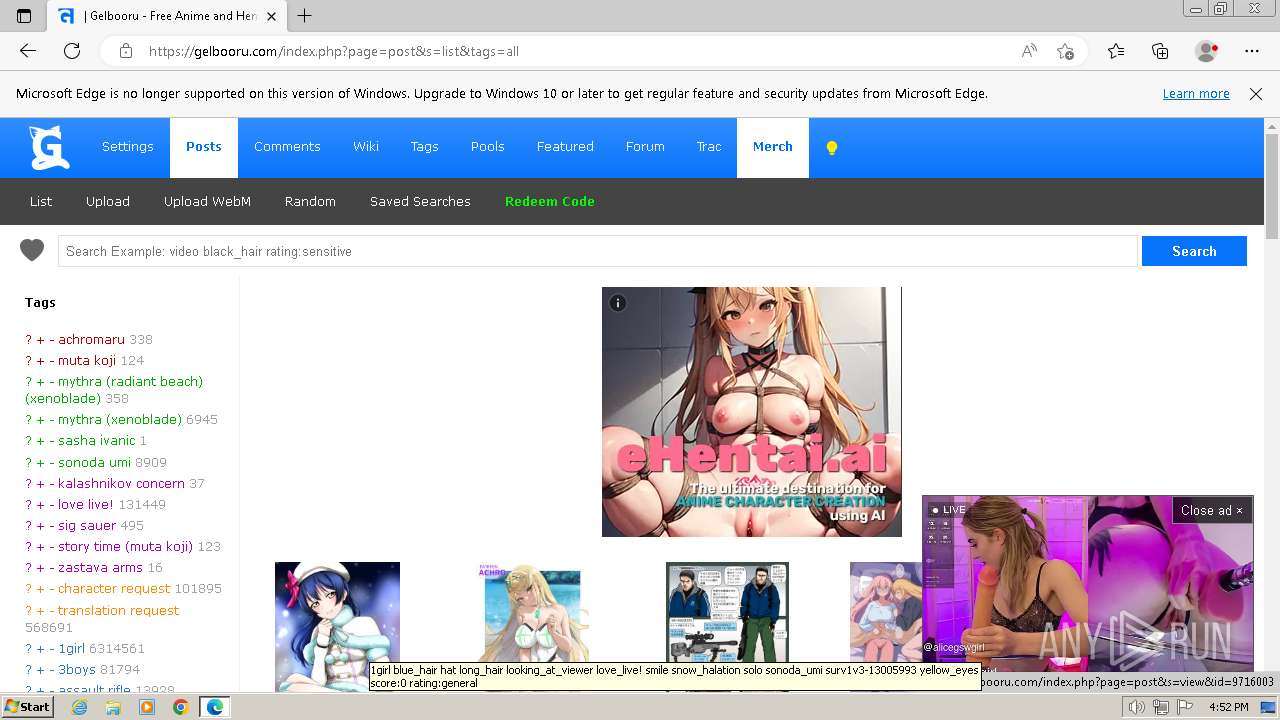Screen dimensions: 1280x720
Task: Toggle the lightbulb theme icon
Action: 831,148
